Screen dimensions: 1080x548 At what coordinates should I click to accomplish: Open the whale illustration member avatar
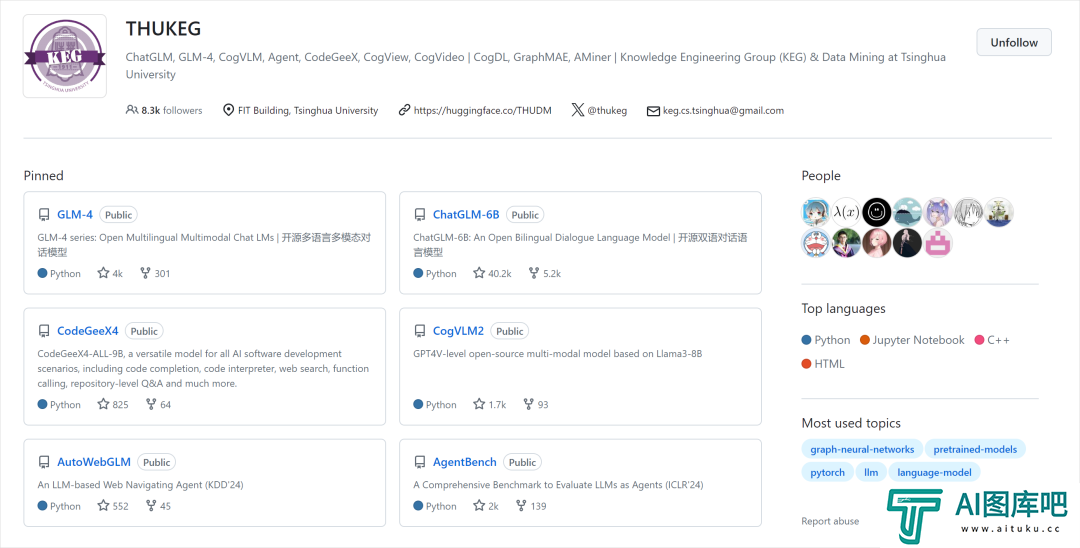907,213
